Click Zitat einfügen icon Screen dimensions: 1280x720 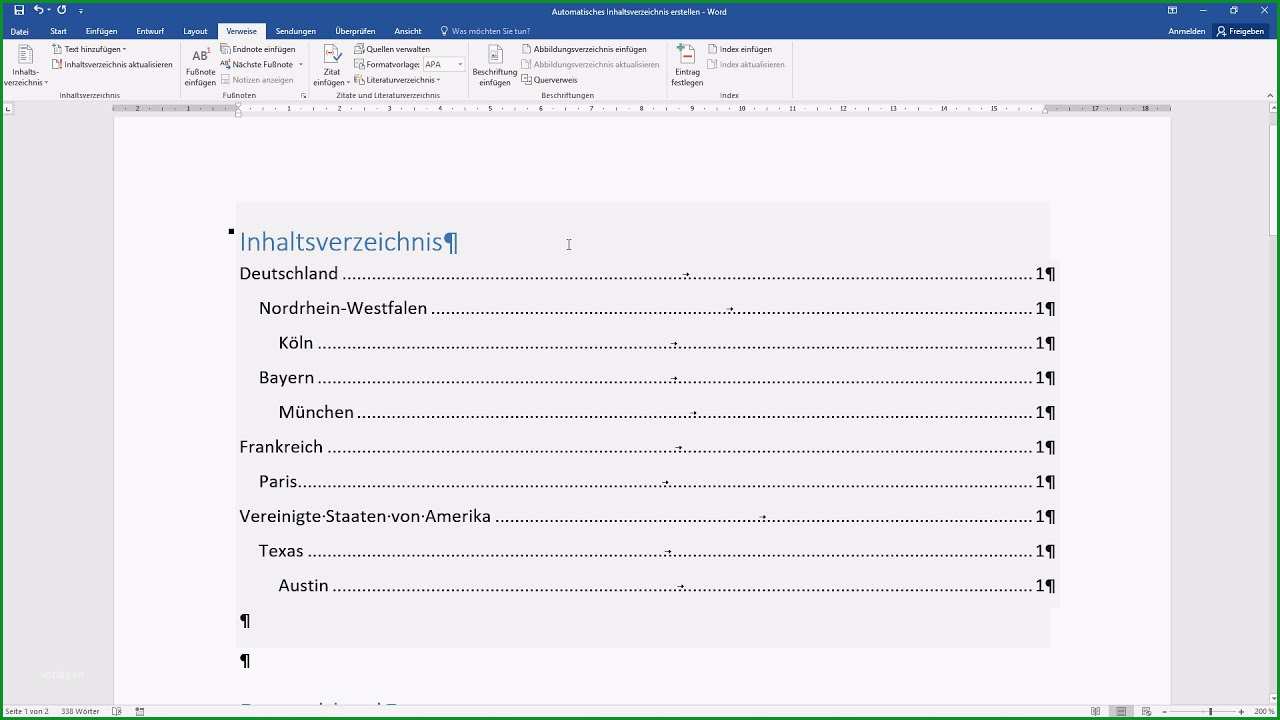[x=332, y=55]
